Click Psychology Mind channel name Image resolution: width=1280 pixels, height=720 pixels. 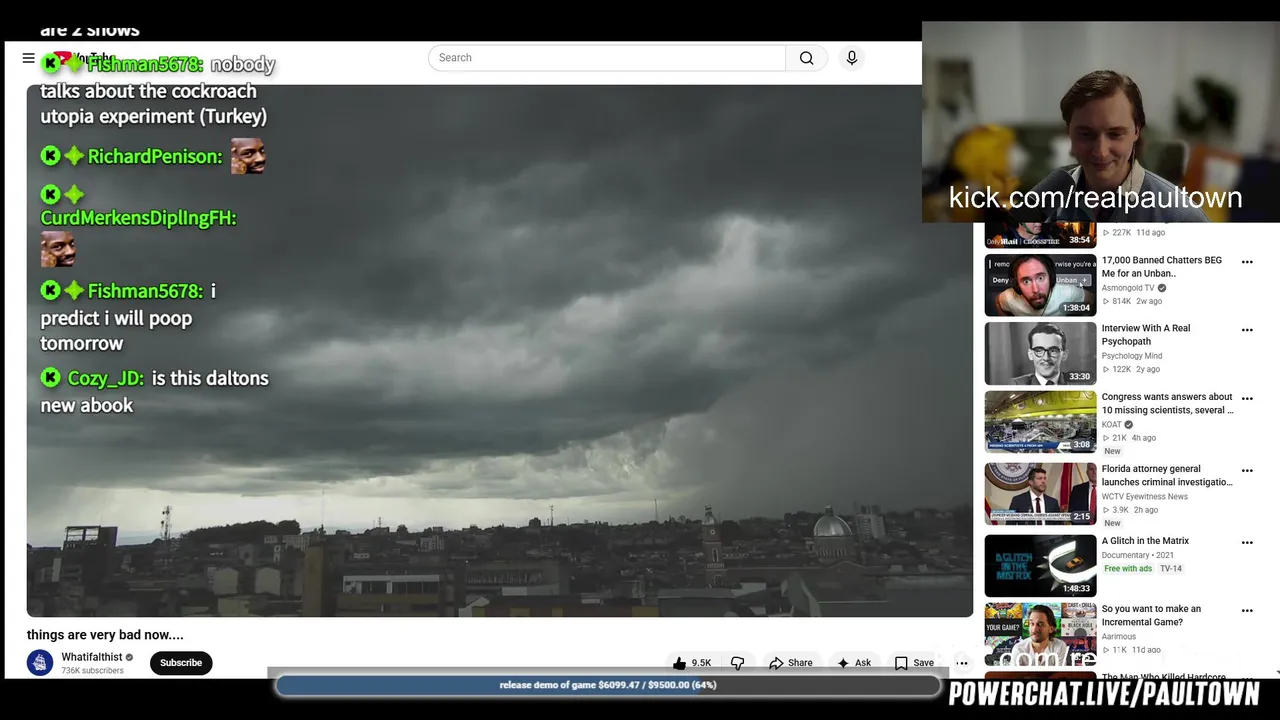click(1132, 356)
